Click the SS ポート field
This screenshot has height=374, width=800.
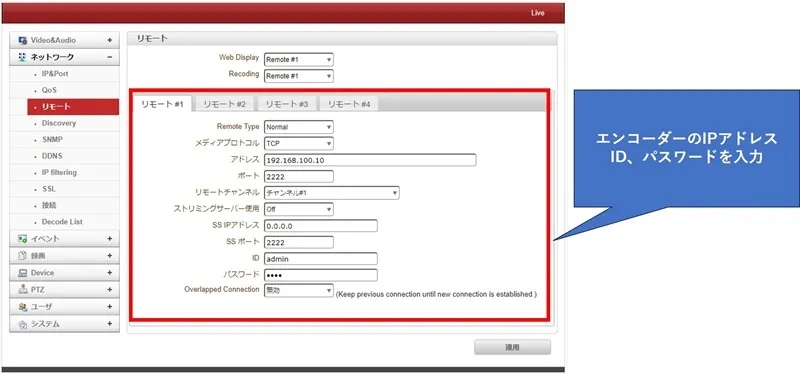pos(298,242)
